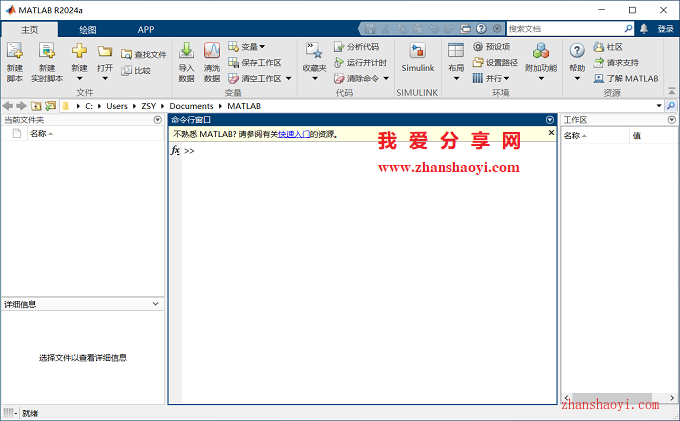
Task: Open 设置路径 (Set Path)
Action: (x=495, y=62)
